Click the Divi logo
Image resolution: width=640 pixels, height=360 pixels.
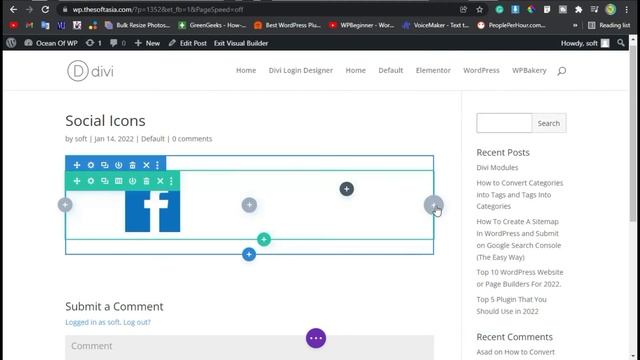[x=90, y=71]
